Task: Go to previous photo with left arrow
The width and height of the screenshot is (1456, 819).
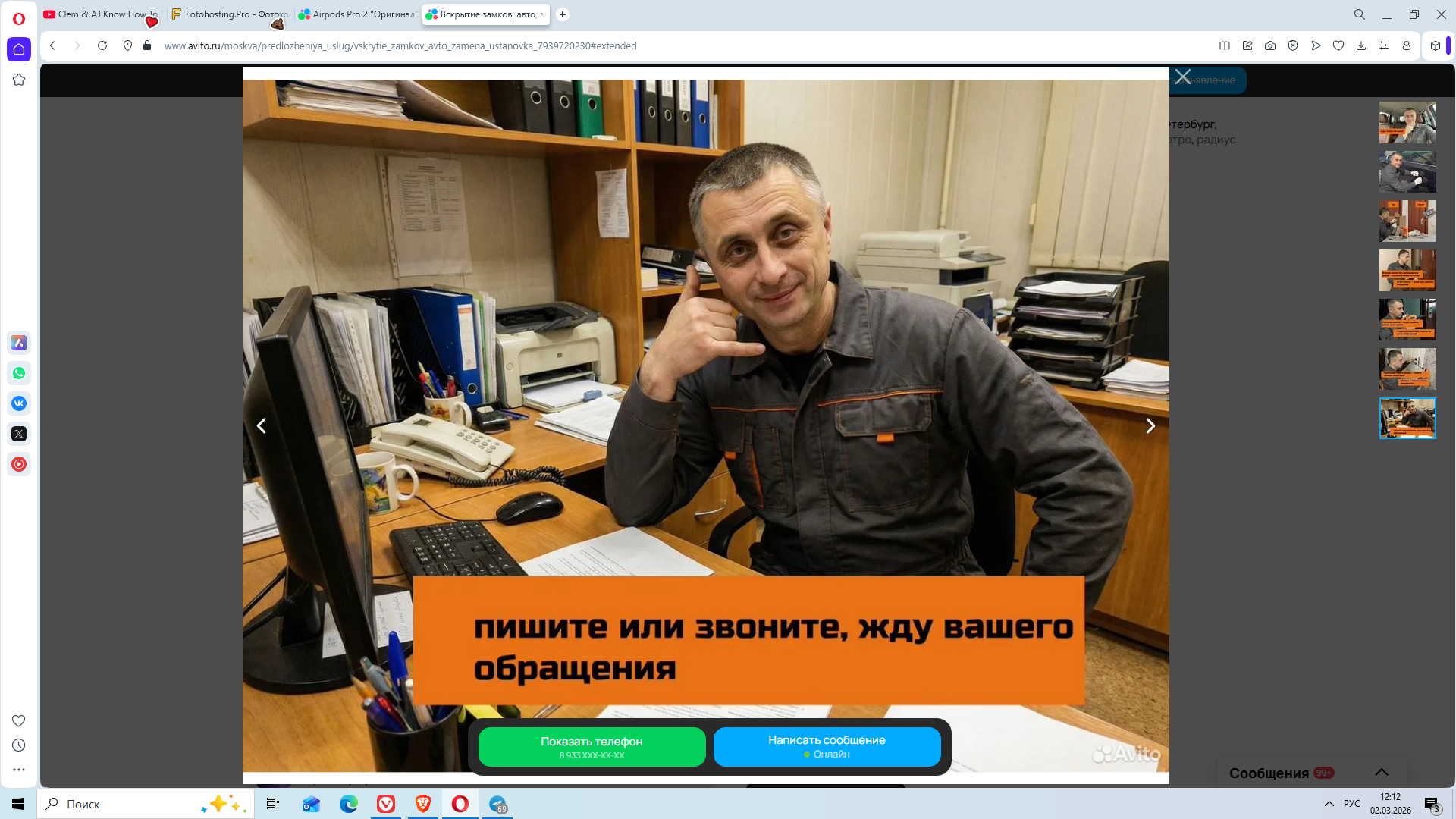Action: [262, 426]
